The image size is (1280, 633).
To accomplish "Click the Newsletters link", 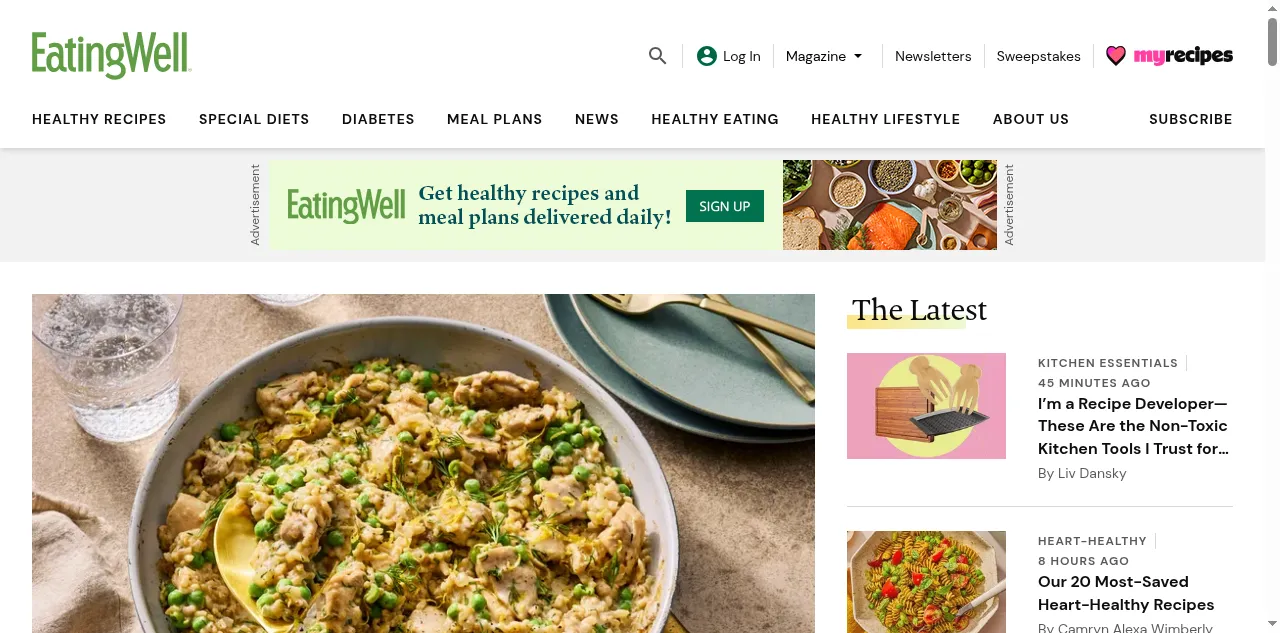I will pyautogui.click(x=933, y=56).
